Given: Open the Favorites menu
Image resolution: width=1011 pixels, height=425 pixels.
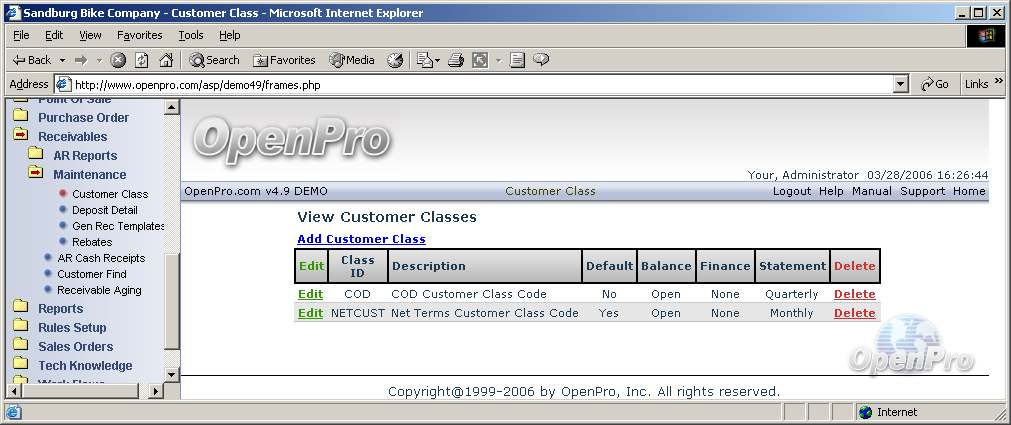Looking at the screenshot, I should point(139,35).
